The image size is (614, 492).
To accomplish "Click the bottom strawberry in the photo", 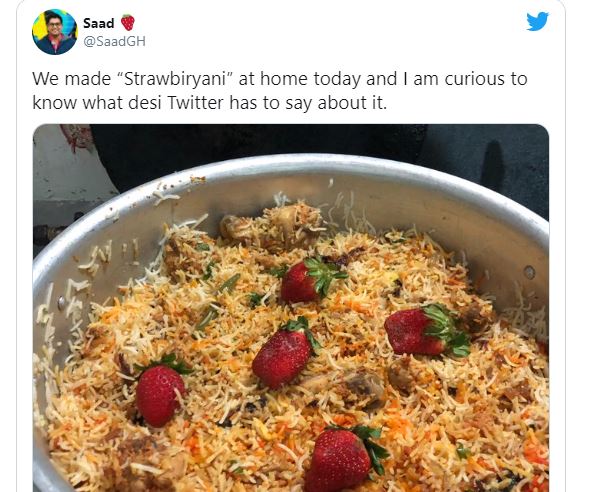I will [345, 458].
